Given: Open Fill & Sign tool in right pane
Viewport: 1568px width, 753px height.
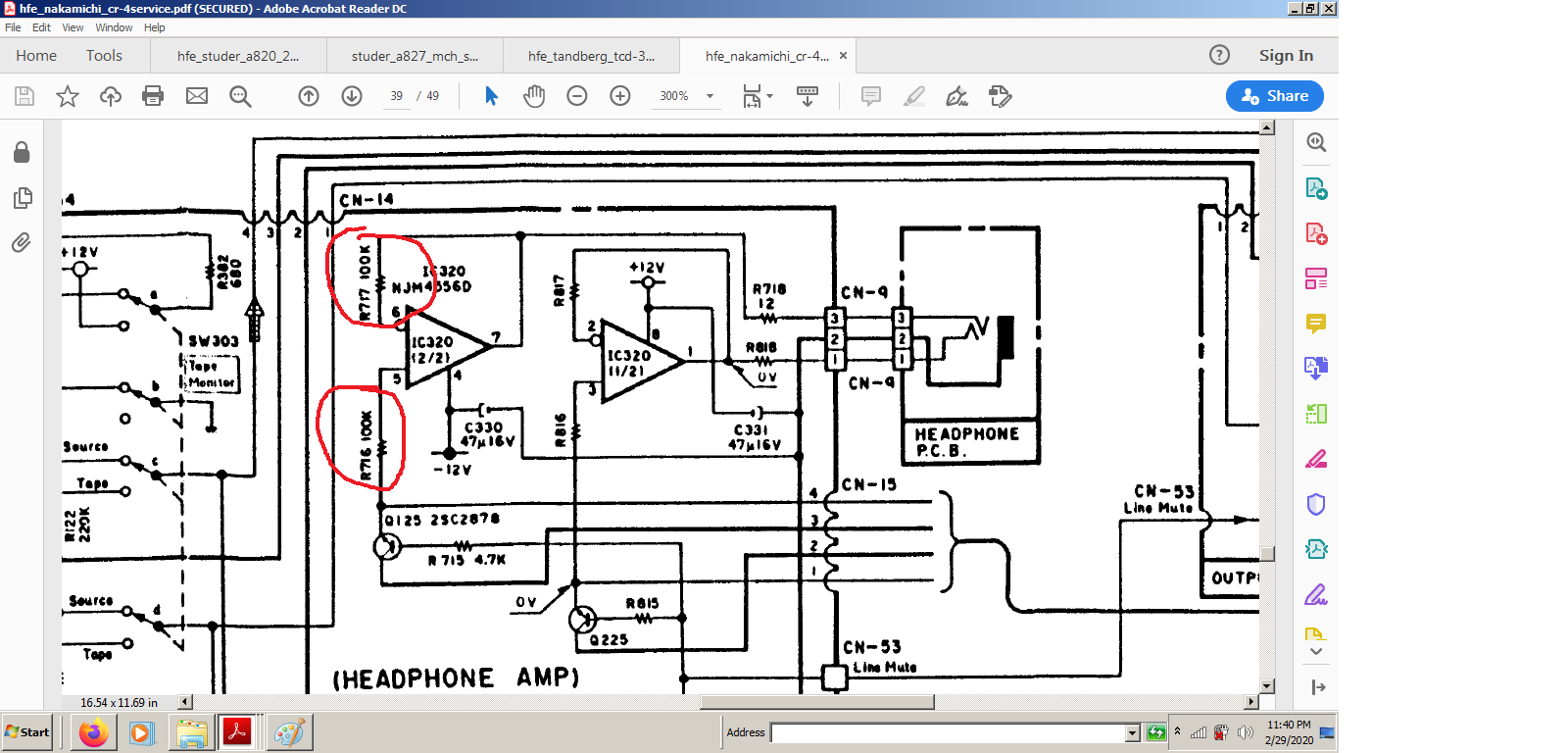Looking at the screenshot, I should (1316, 594).
